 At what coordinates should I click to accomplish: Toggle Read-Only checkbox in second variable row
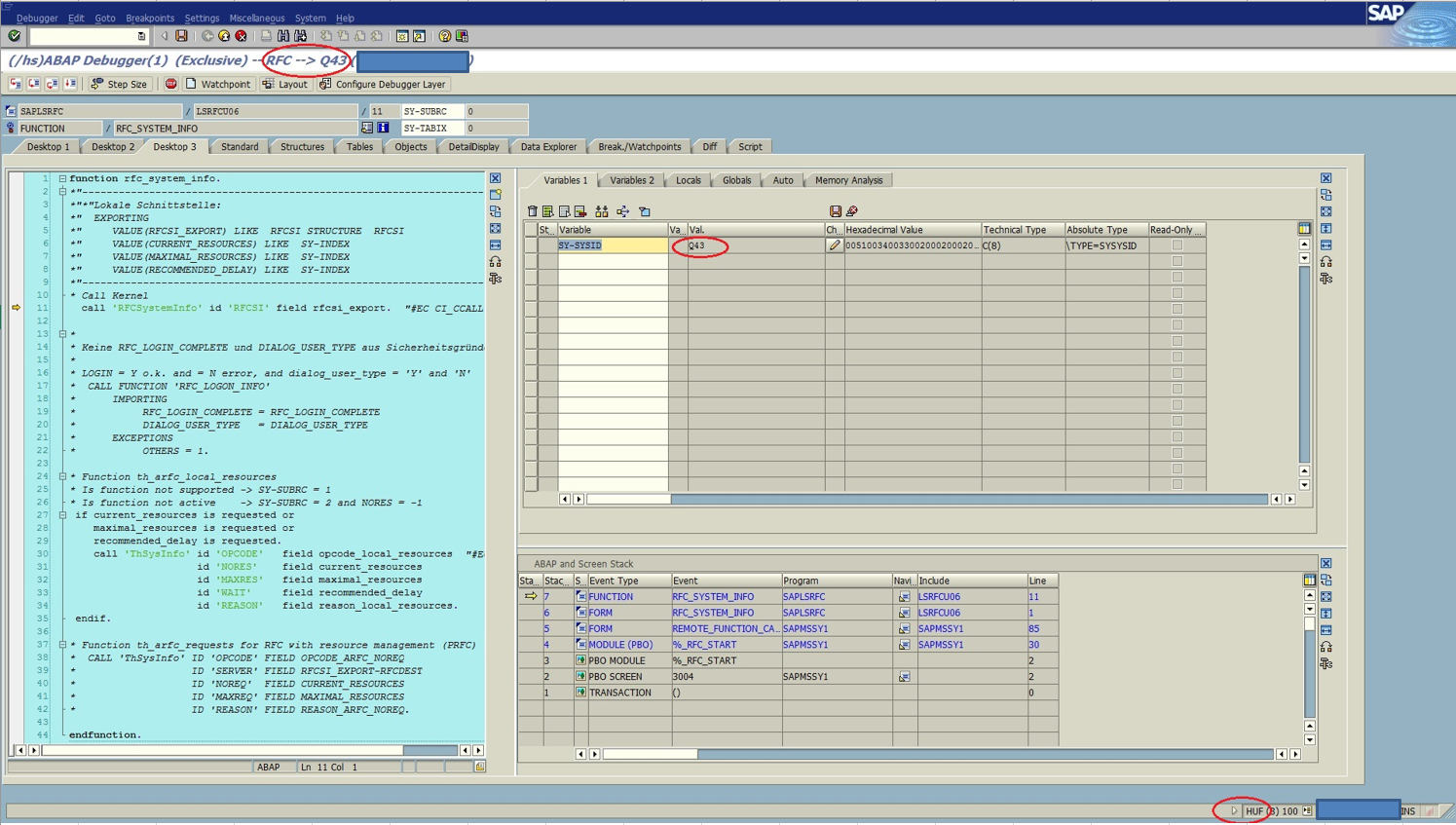tap(1176, 261)
